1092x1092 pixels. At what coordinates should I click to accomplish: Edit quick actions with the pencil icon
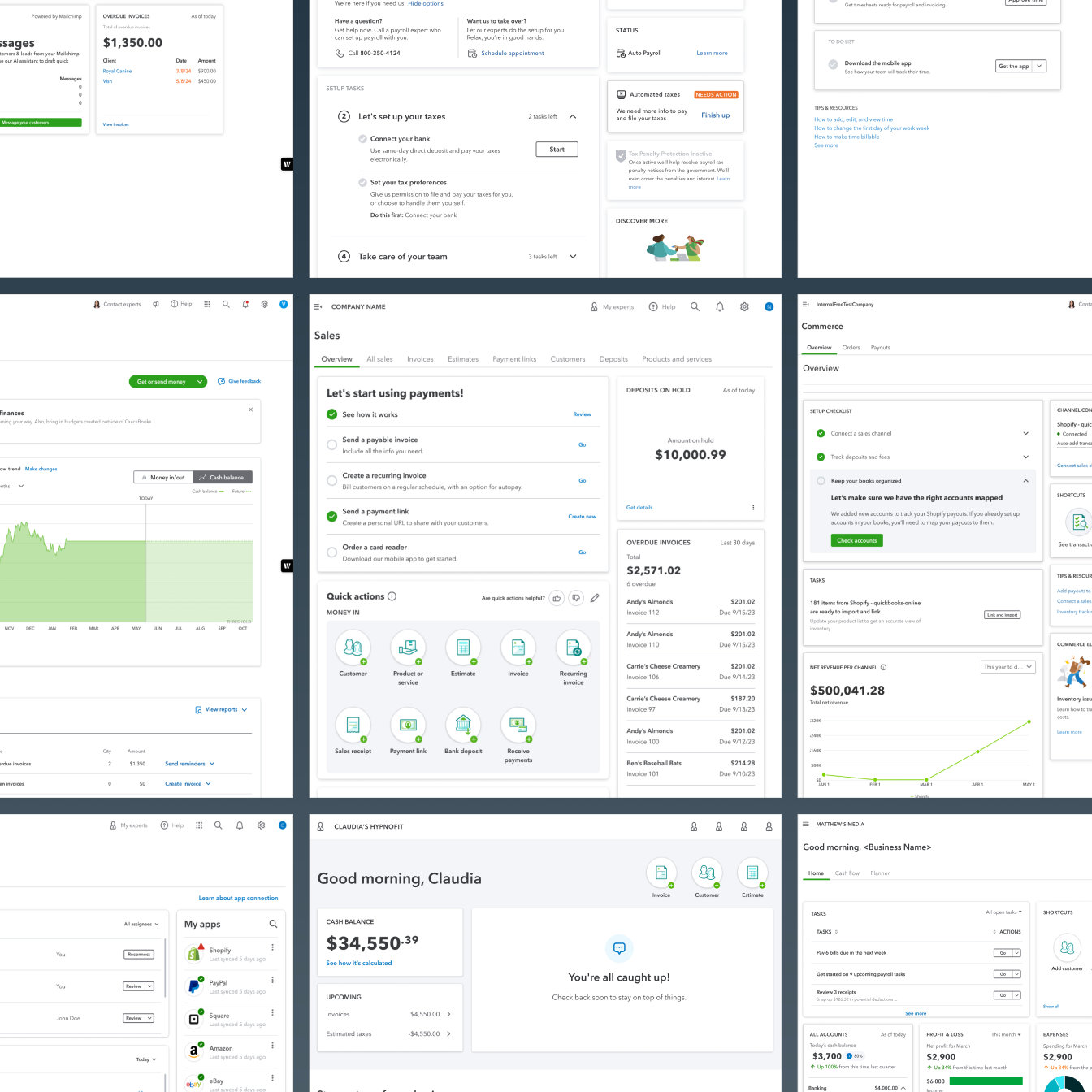[x=595, y=598]
